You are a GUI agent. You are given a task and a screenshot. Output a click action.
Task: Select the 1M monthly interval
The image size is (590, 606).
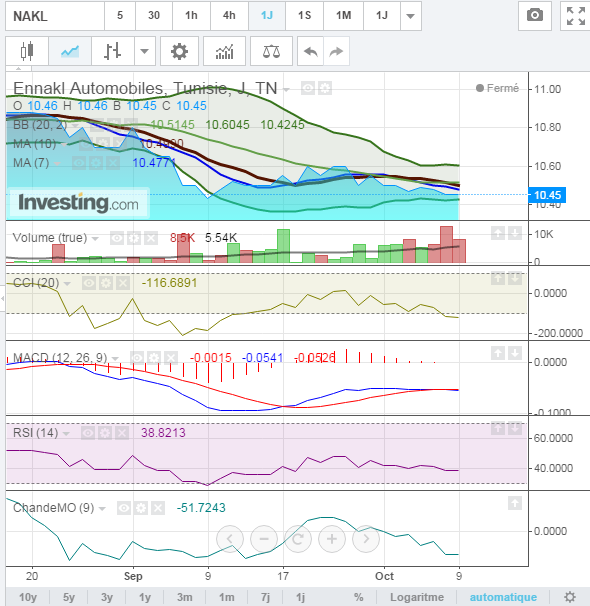click(343, 15)
